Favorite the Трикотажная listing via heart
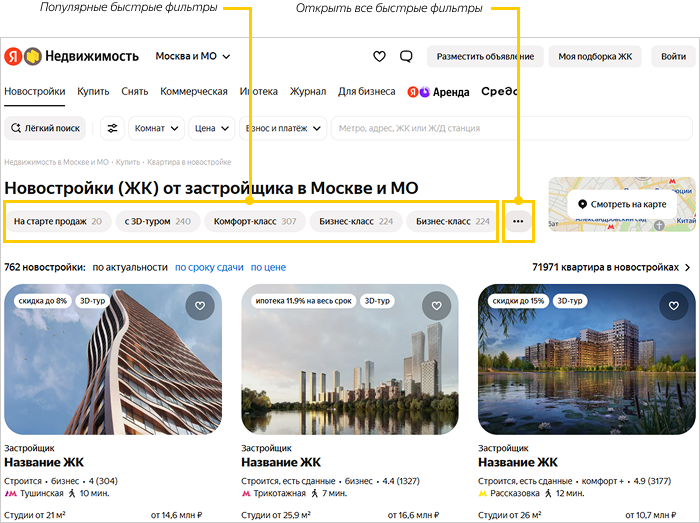Viewport: 700px width, 523px height. [x=437, y=306]
